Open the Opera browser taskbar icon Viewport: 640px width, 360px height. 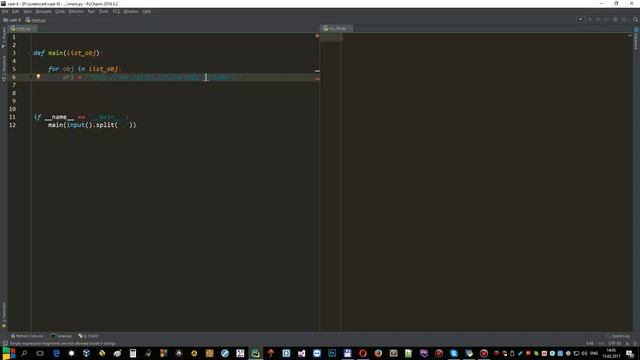click(363, 353)
